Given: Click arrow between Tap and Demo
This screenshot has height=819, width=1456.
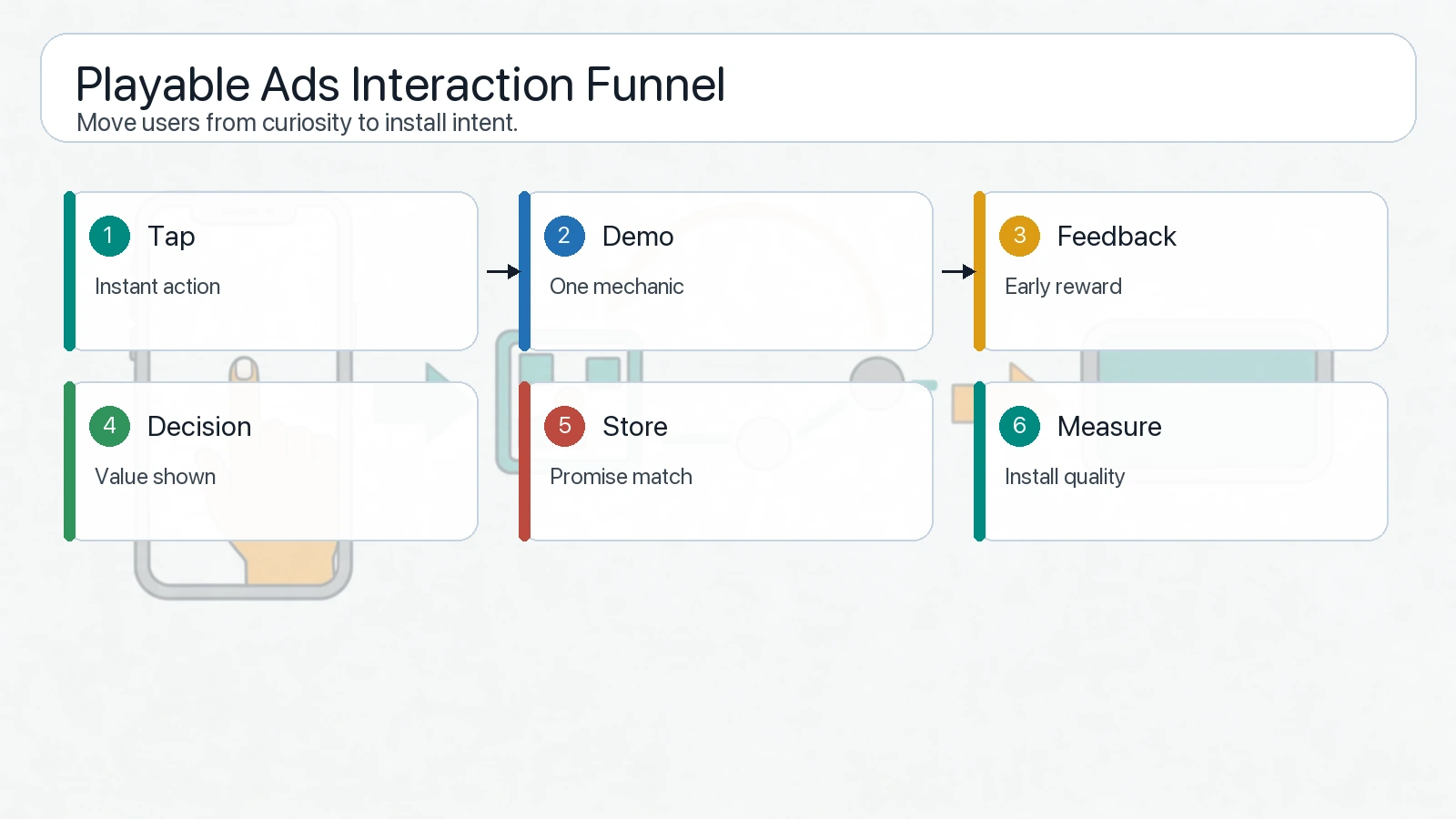Looking at the screenshot, I should coord(502,271).
